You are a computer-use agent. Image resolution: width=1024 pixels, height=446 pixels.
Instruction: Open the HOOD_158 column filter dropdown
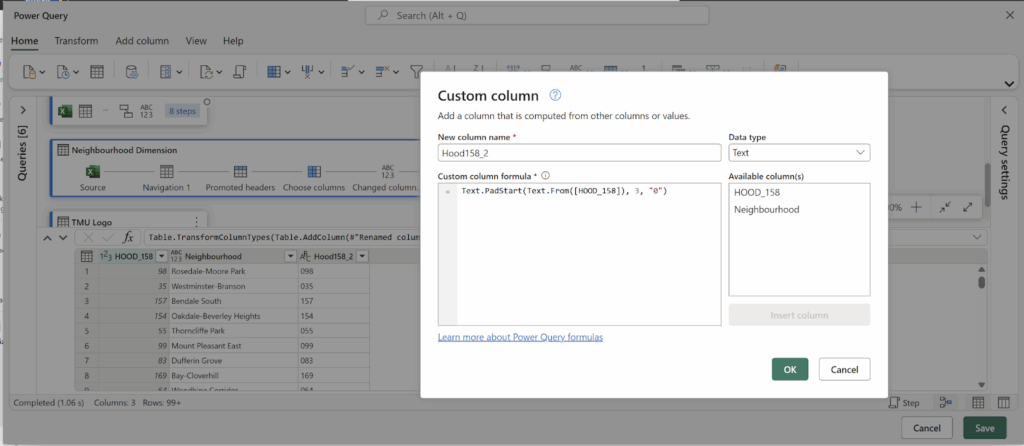[161, 257]
